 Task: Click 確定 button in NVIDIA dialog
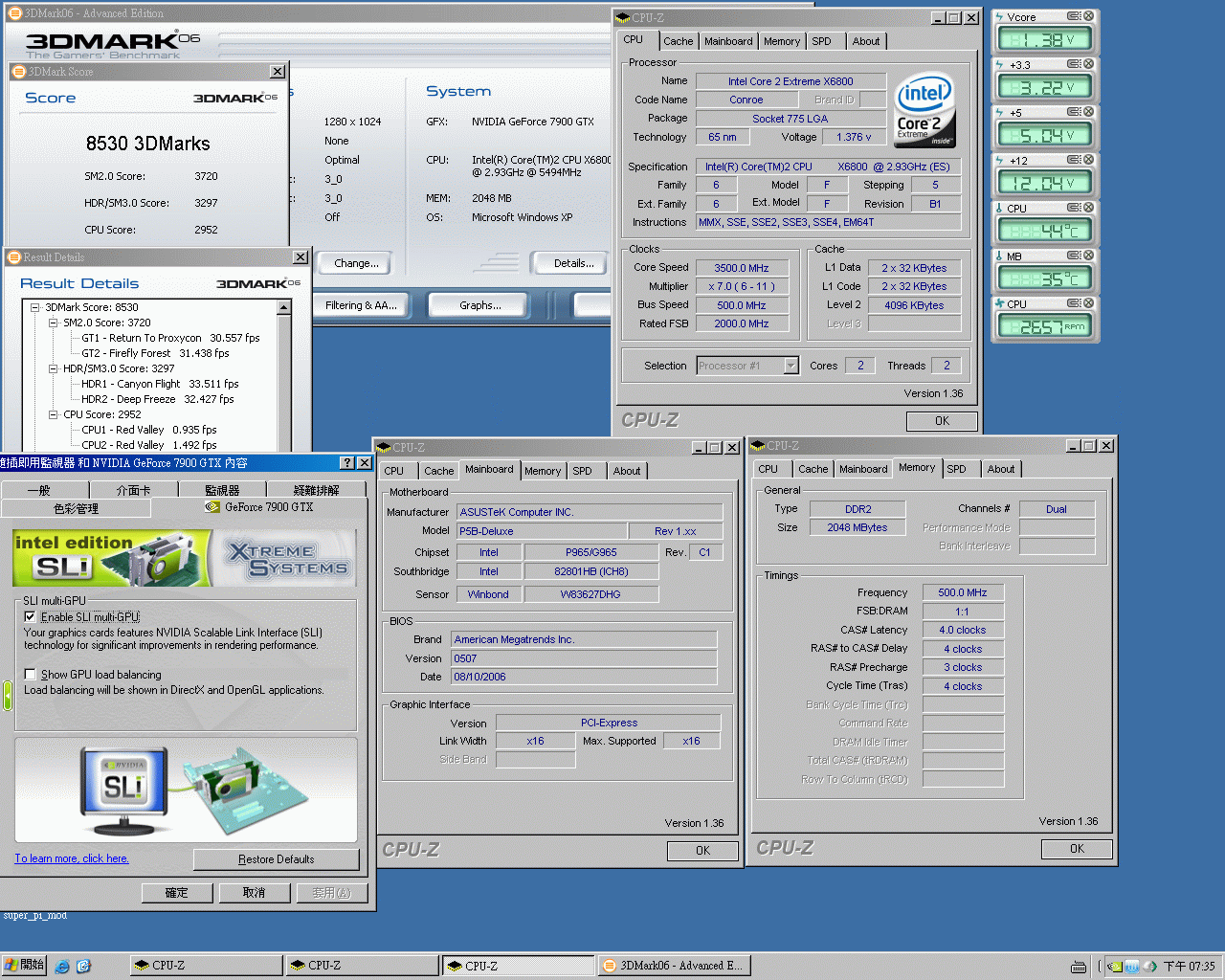(x=177, y=893)
